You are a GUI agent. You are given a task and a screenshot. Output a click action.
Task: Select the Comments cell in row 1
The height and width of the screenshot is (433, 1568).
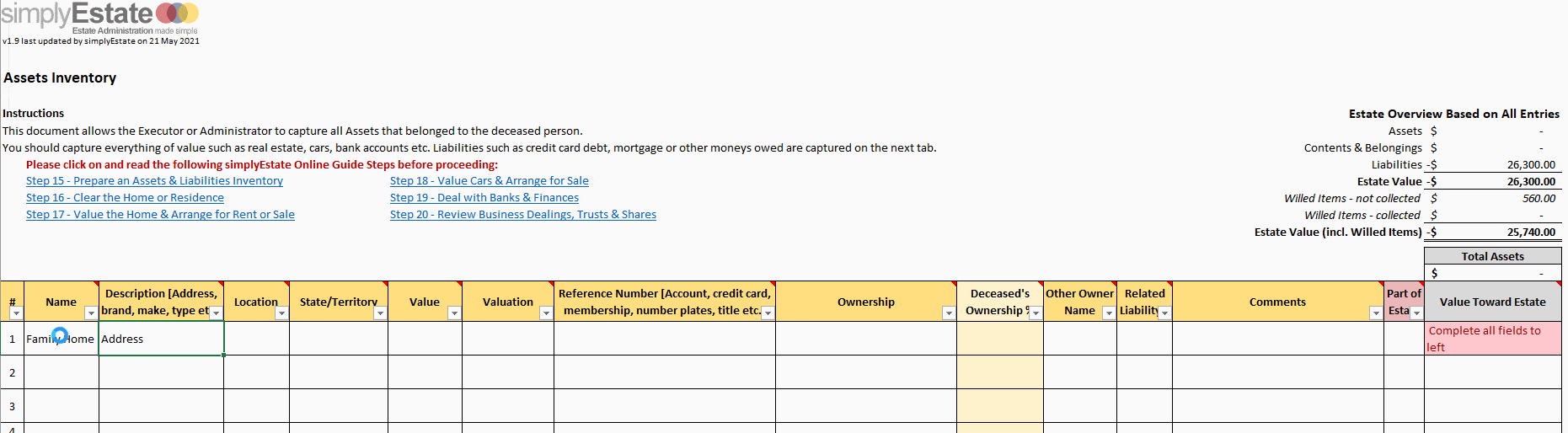pos(1278,339)
